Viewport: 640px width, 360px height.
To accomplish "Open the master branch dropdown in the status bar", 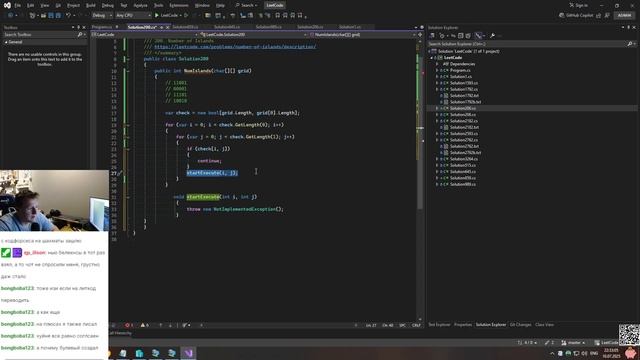I will pyautogui.click(x=573, y=342).
